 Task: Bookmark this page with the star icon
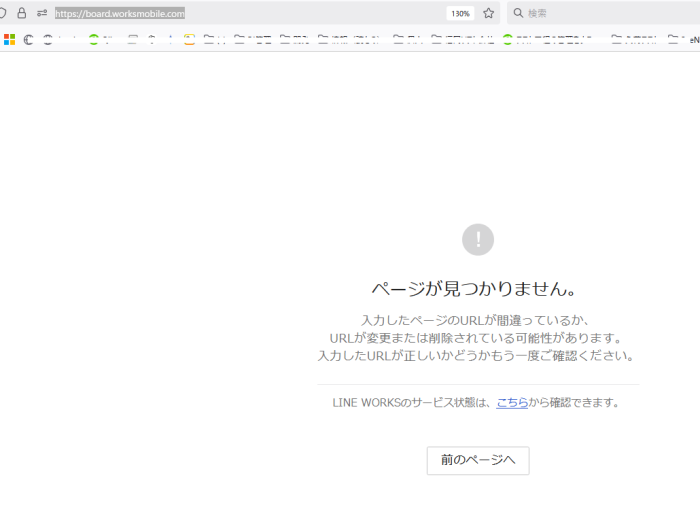488,13
